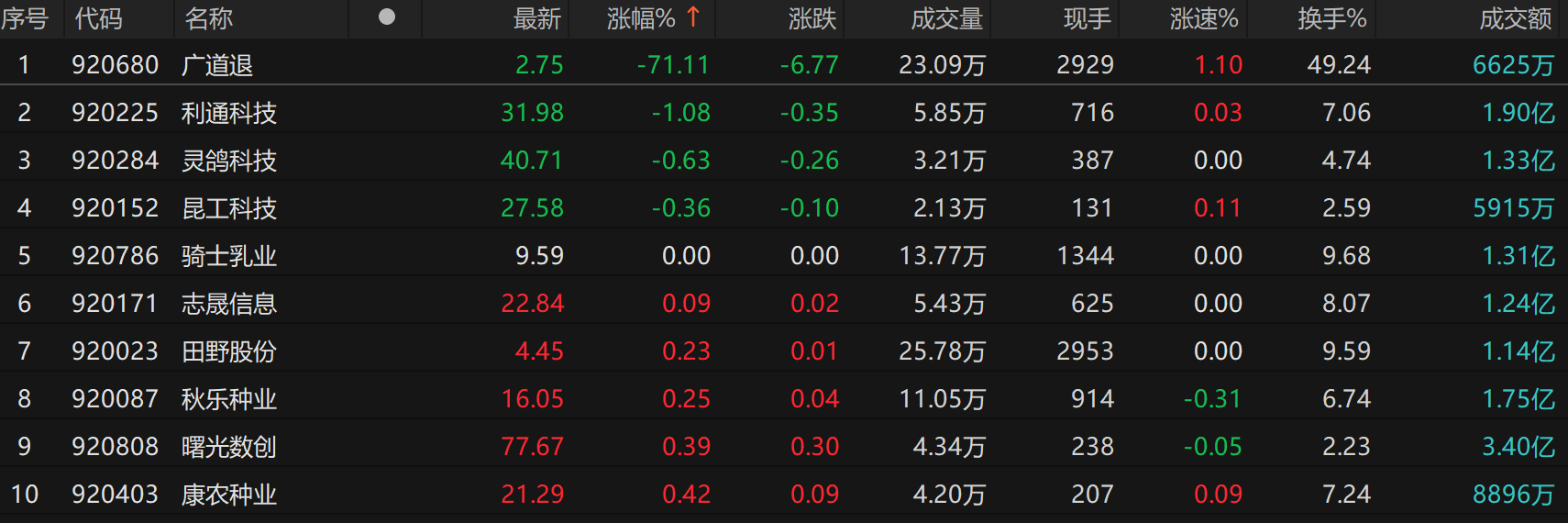The height and width of the screenshot is (523, 1568).
Task: Click latest price 9.59 of 骑士乳业
Action: click(539, 256)
